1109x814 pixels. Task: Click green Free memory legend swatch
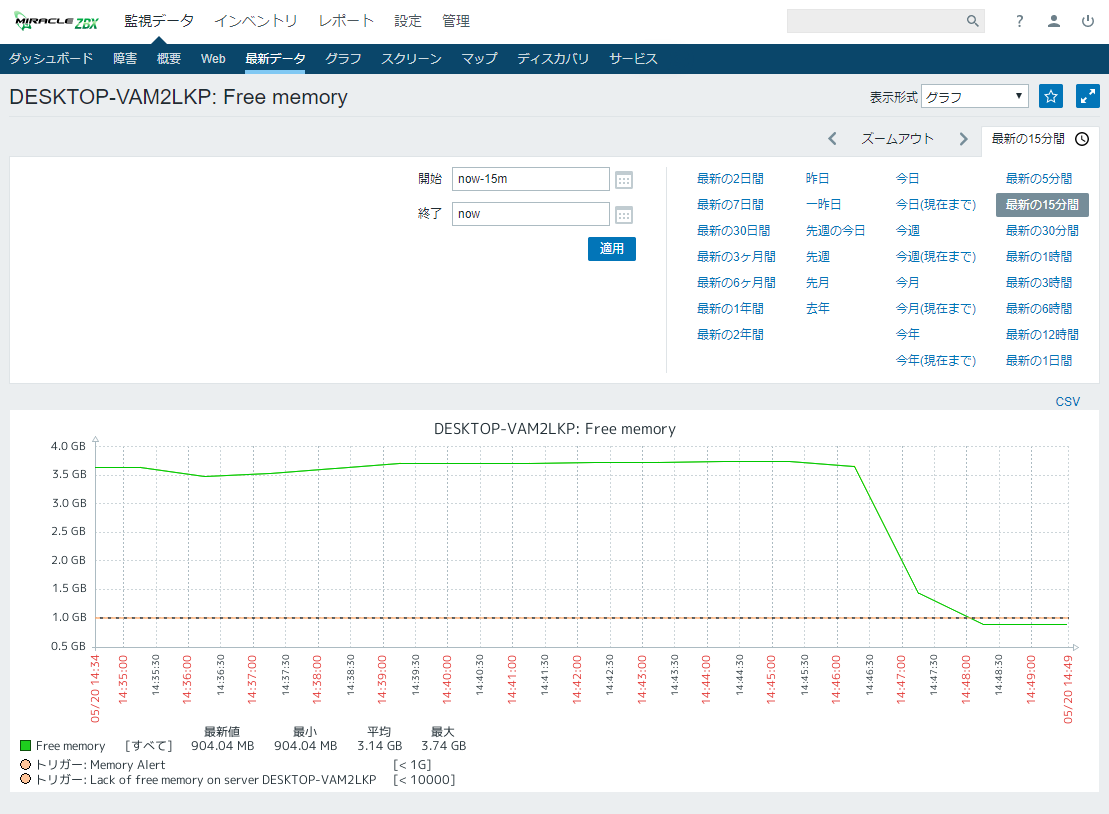point(25,746)
